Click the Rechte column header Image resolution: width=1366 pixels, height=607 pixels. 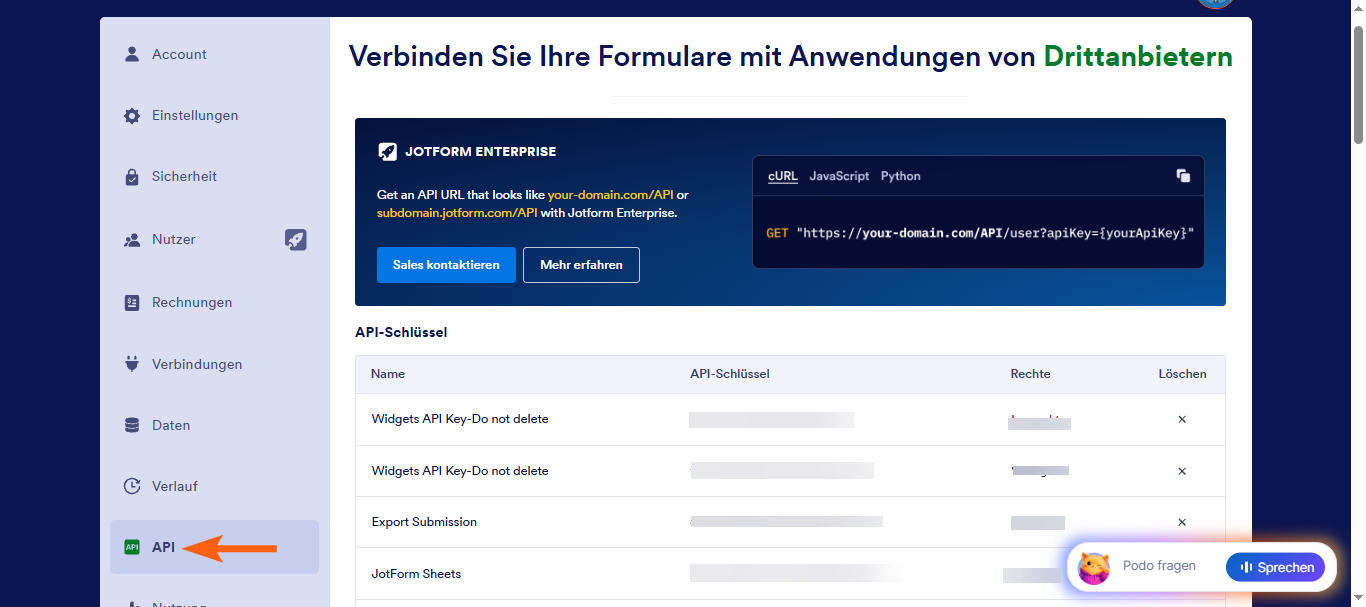tap(1031, 374)
